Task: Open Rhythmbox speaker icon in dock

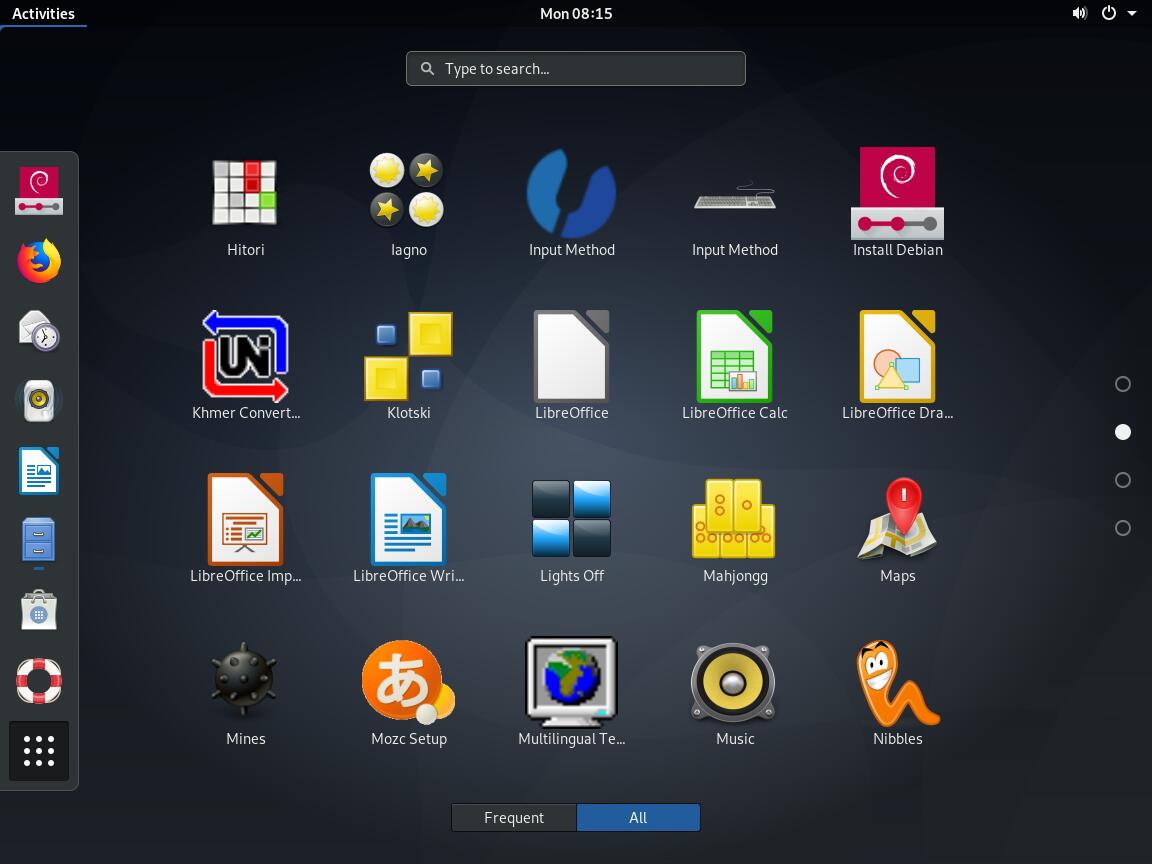Action: pos(39,400)
